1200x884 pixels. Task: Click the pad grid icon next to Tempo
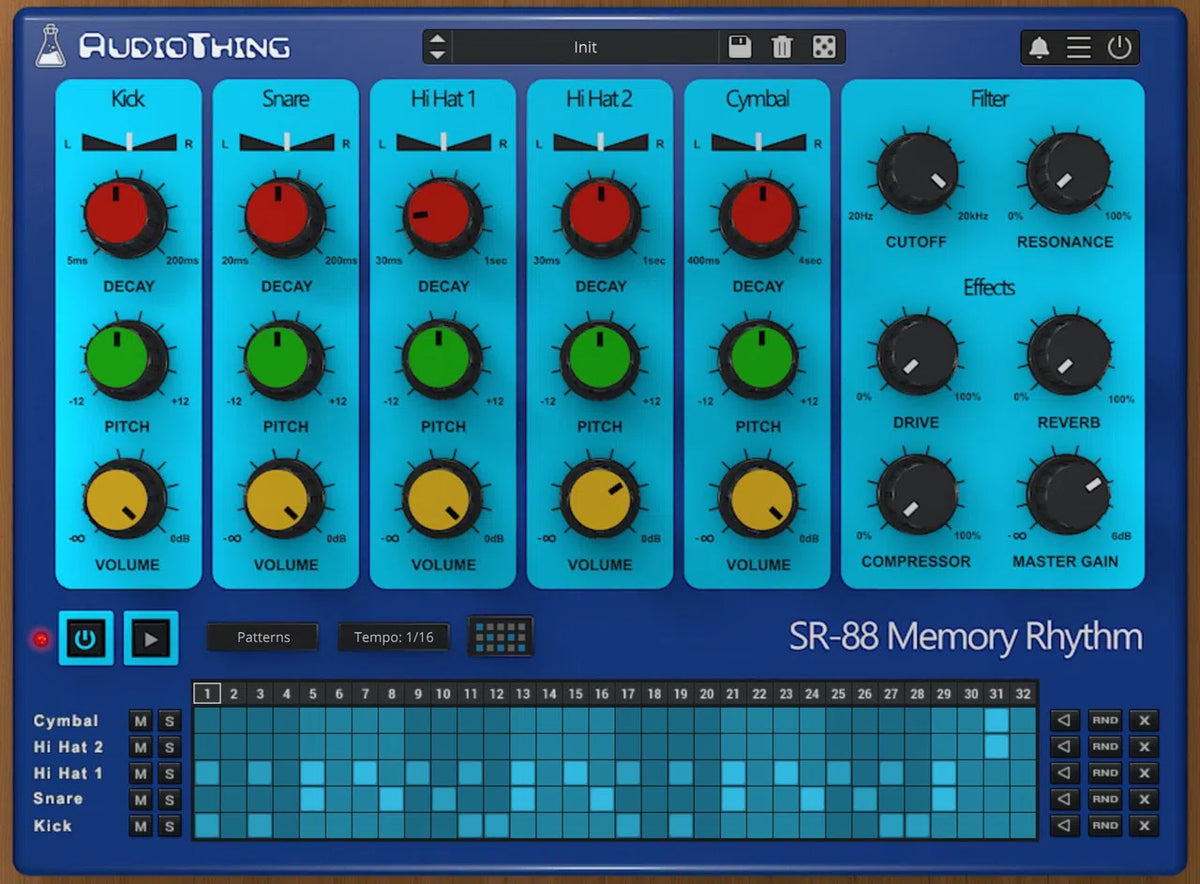click(x=500, y=637)
